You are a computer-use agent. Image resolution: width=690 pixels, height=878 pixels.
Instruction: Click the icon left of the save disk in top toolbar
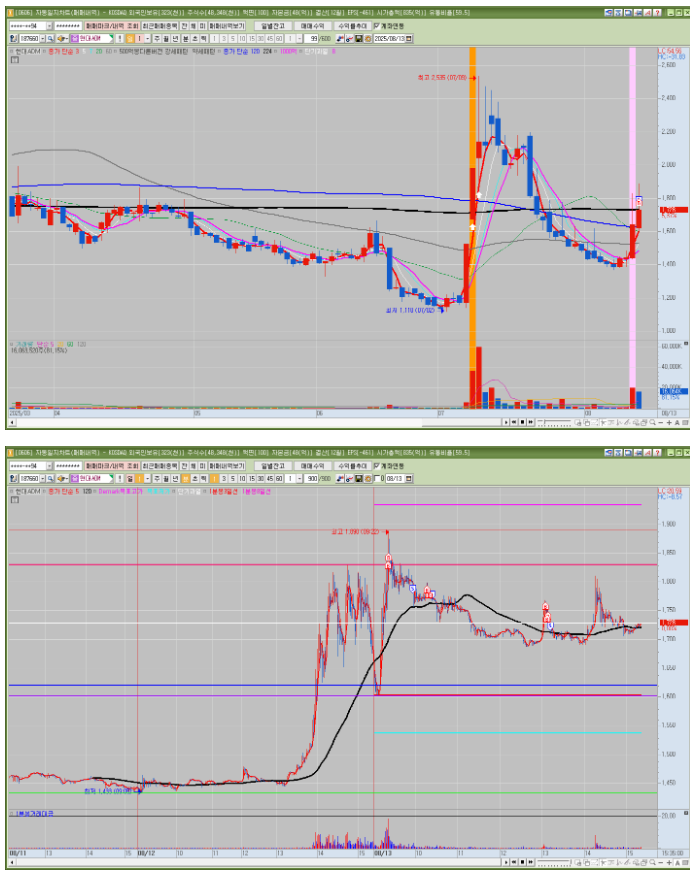coord(349,39)
